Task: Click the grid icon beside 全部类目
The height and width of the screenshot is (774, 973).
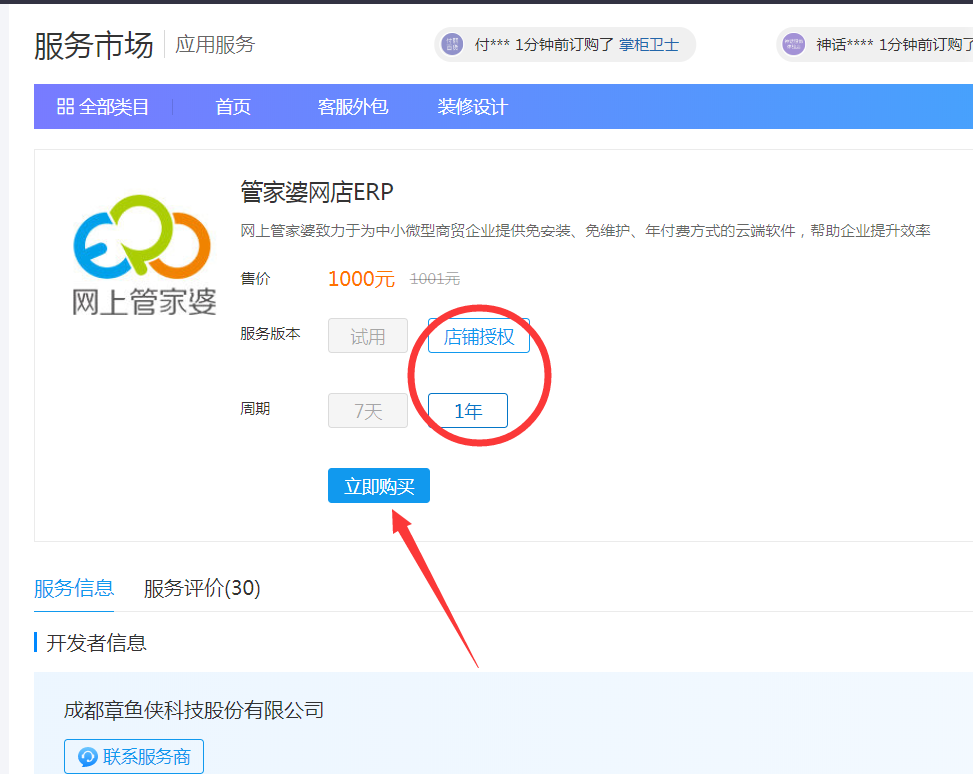Action: (x=65, y=107)
